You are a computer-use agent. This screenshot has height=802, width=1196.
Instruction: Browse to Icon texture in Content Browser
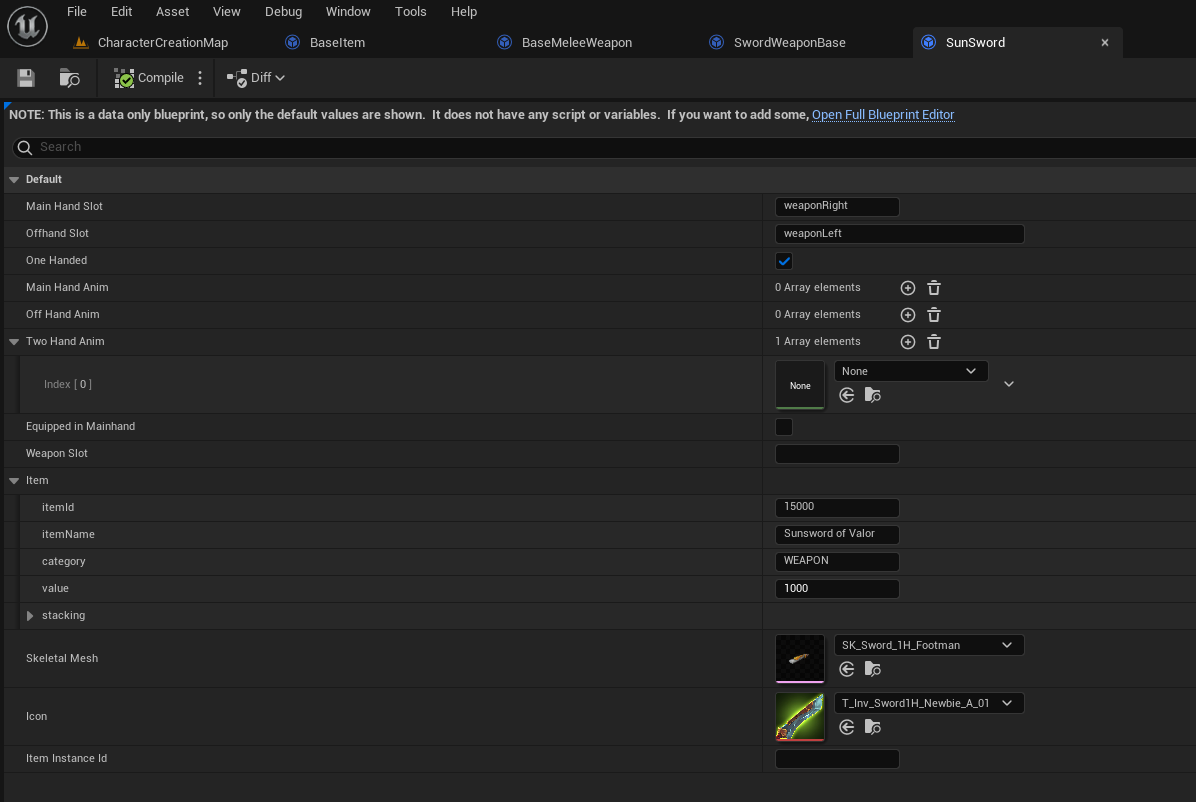click(x=873, y=727)
